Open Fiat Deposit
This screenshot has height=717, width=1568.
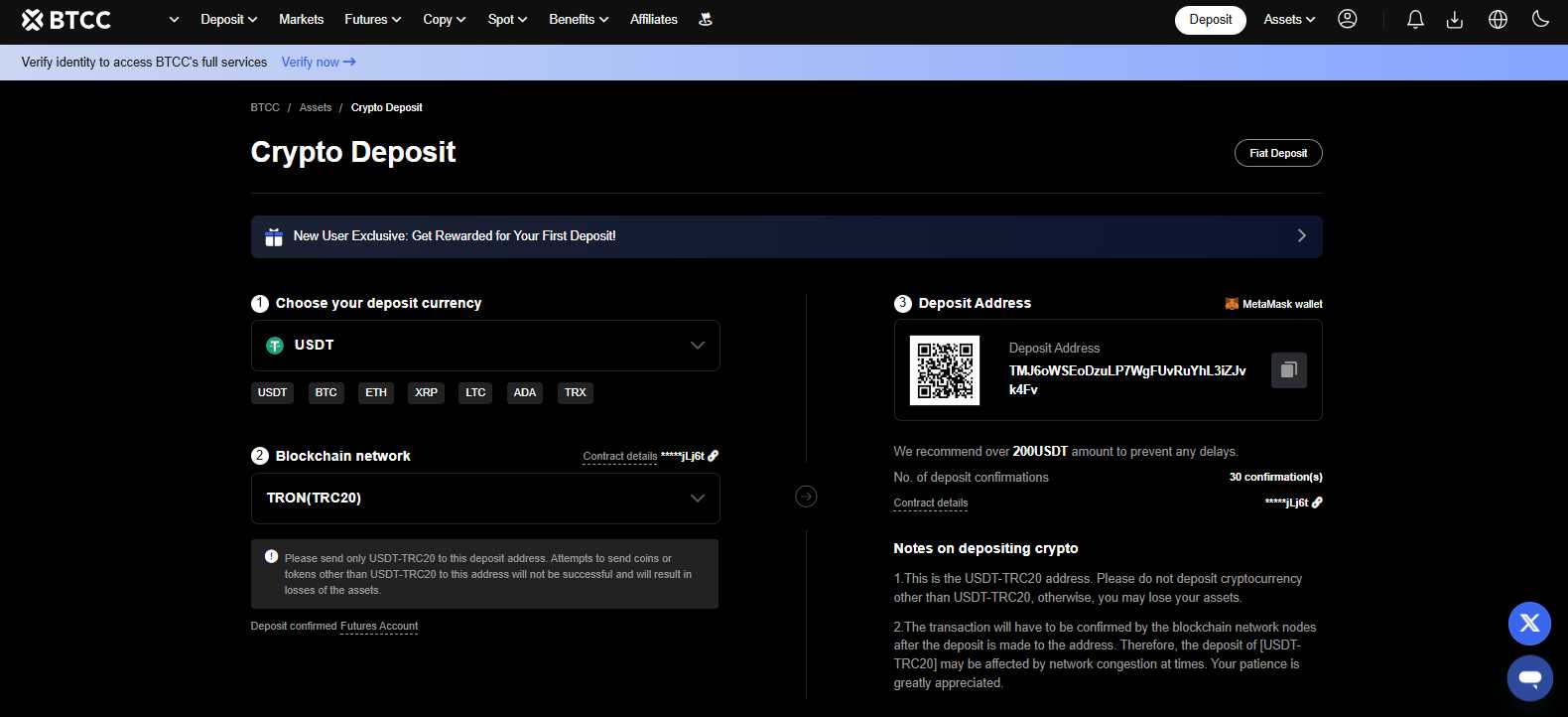tap(1278, 153)
